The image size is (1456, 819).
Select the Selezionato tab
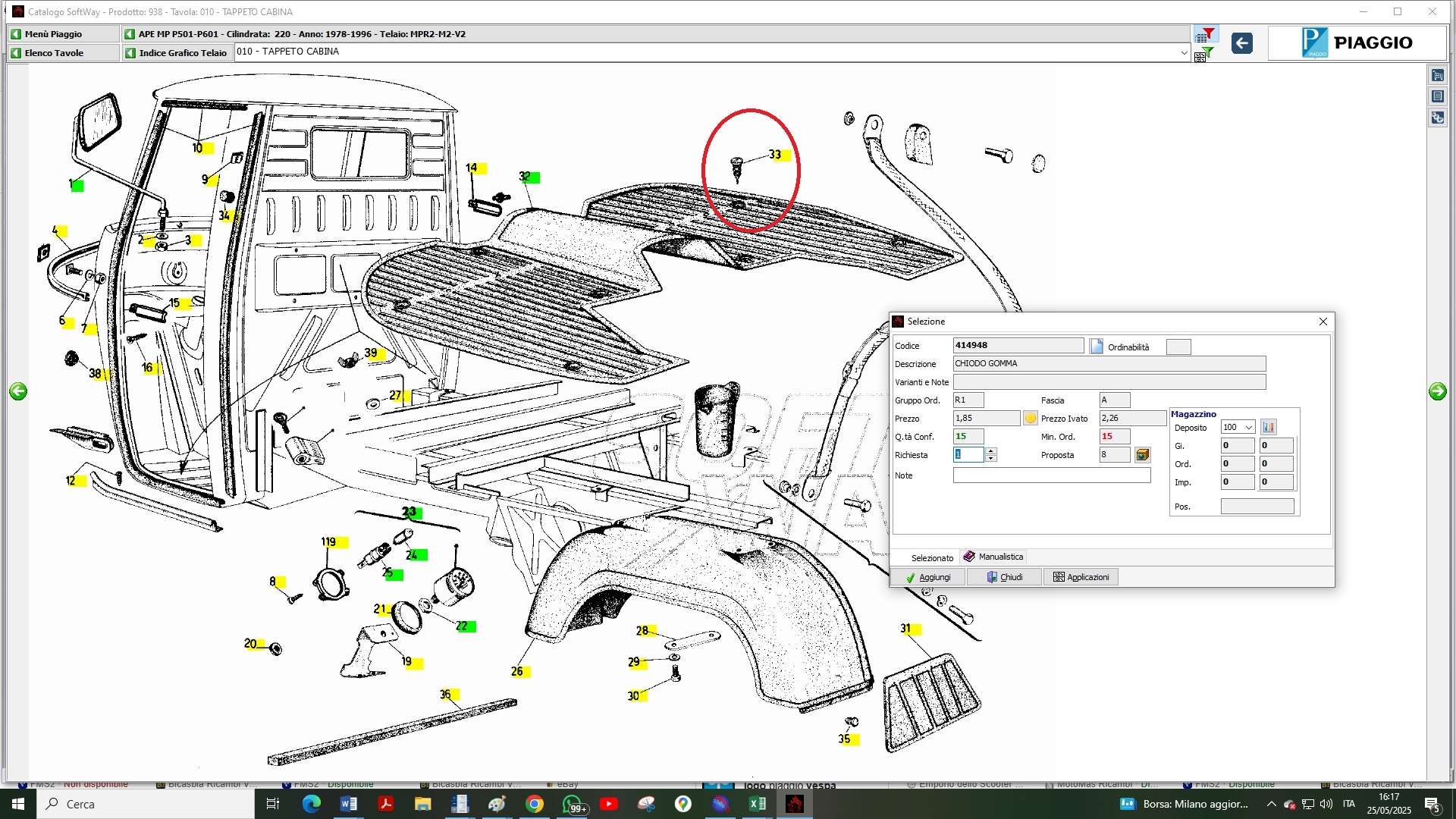(x=932, y=557)
